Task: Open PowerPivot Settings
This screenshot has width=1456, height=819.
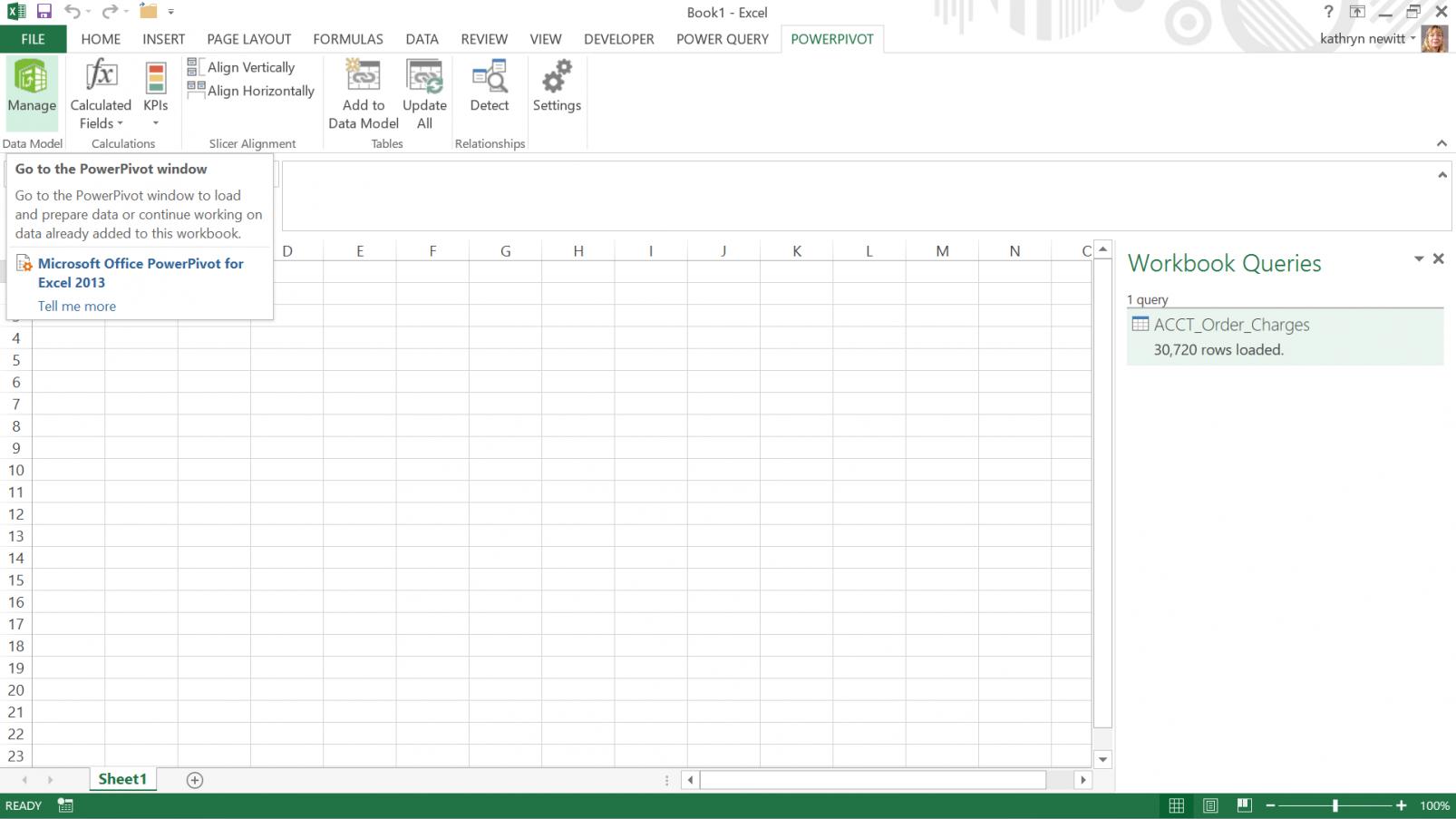Action: coord(557,86)
